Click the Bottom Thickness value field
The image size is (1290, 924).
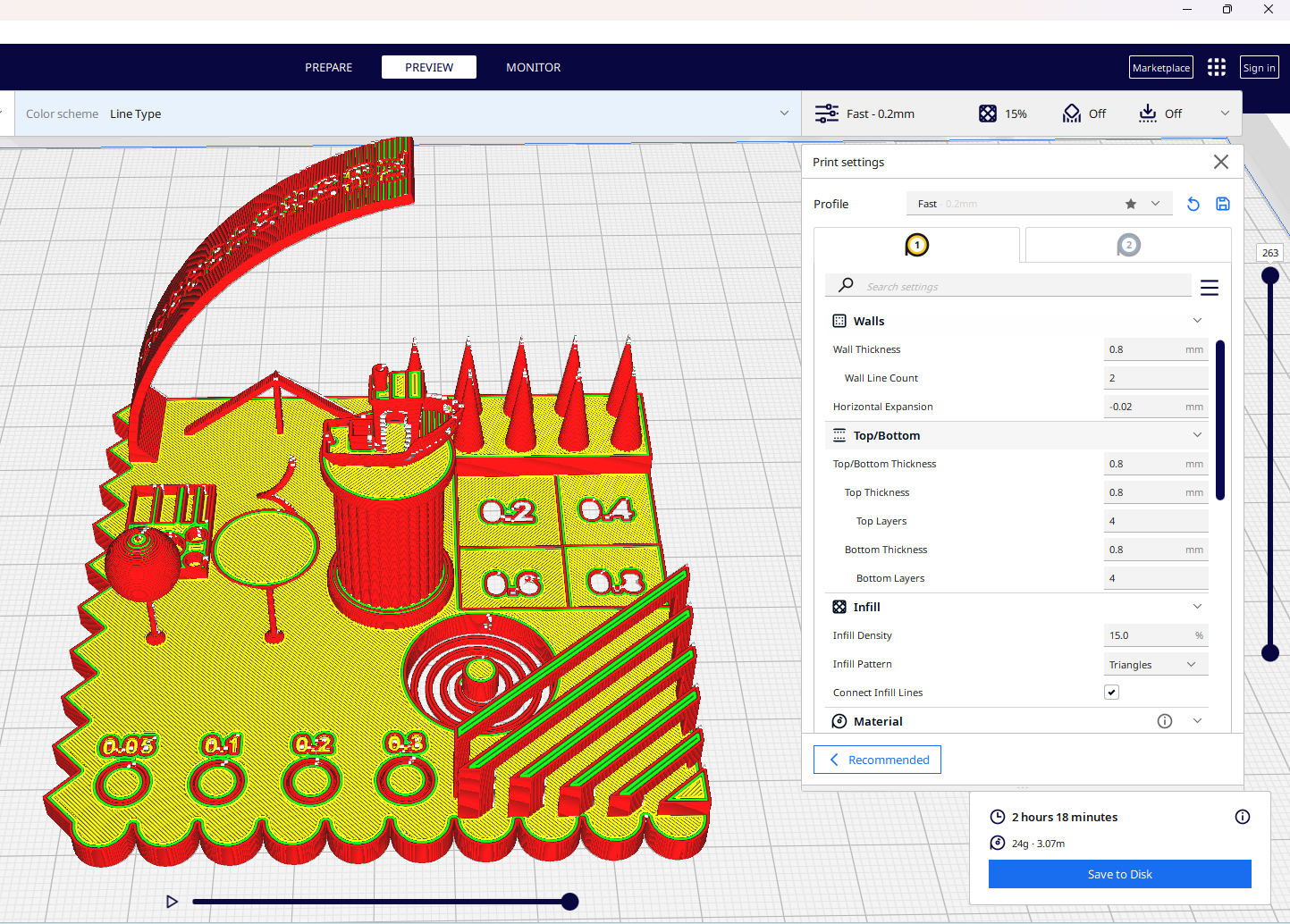(1156, 550)
